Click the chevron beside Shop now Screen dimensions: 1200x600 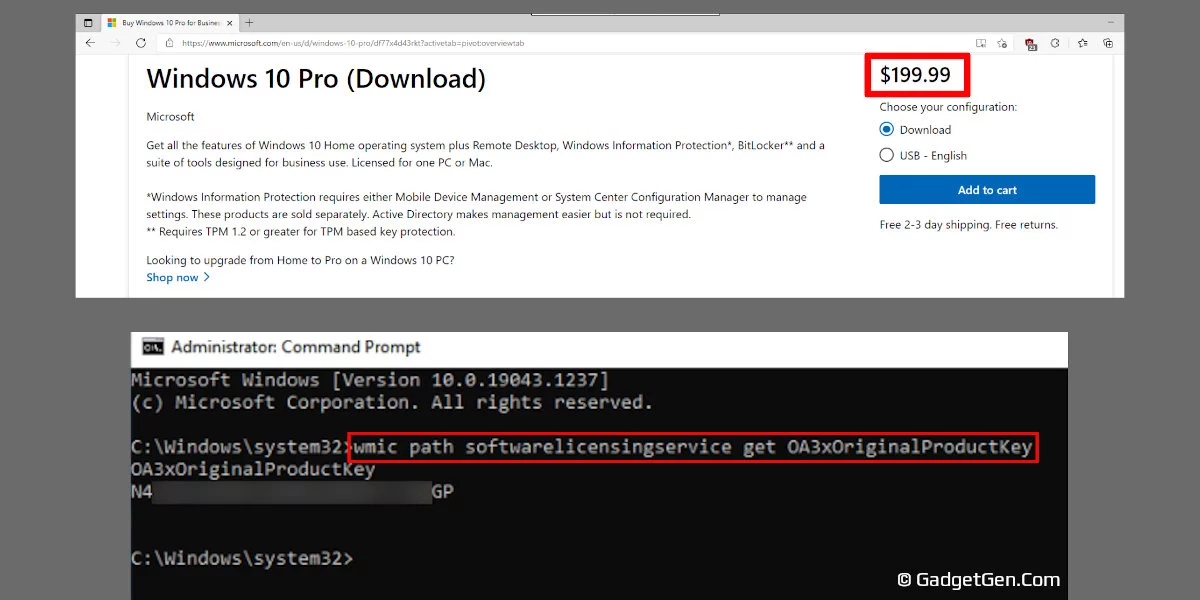(207, 277)
